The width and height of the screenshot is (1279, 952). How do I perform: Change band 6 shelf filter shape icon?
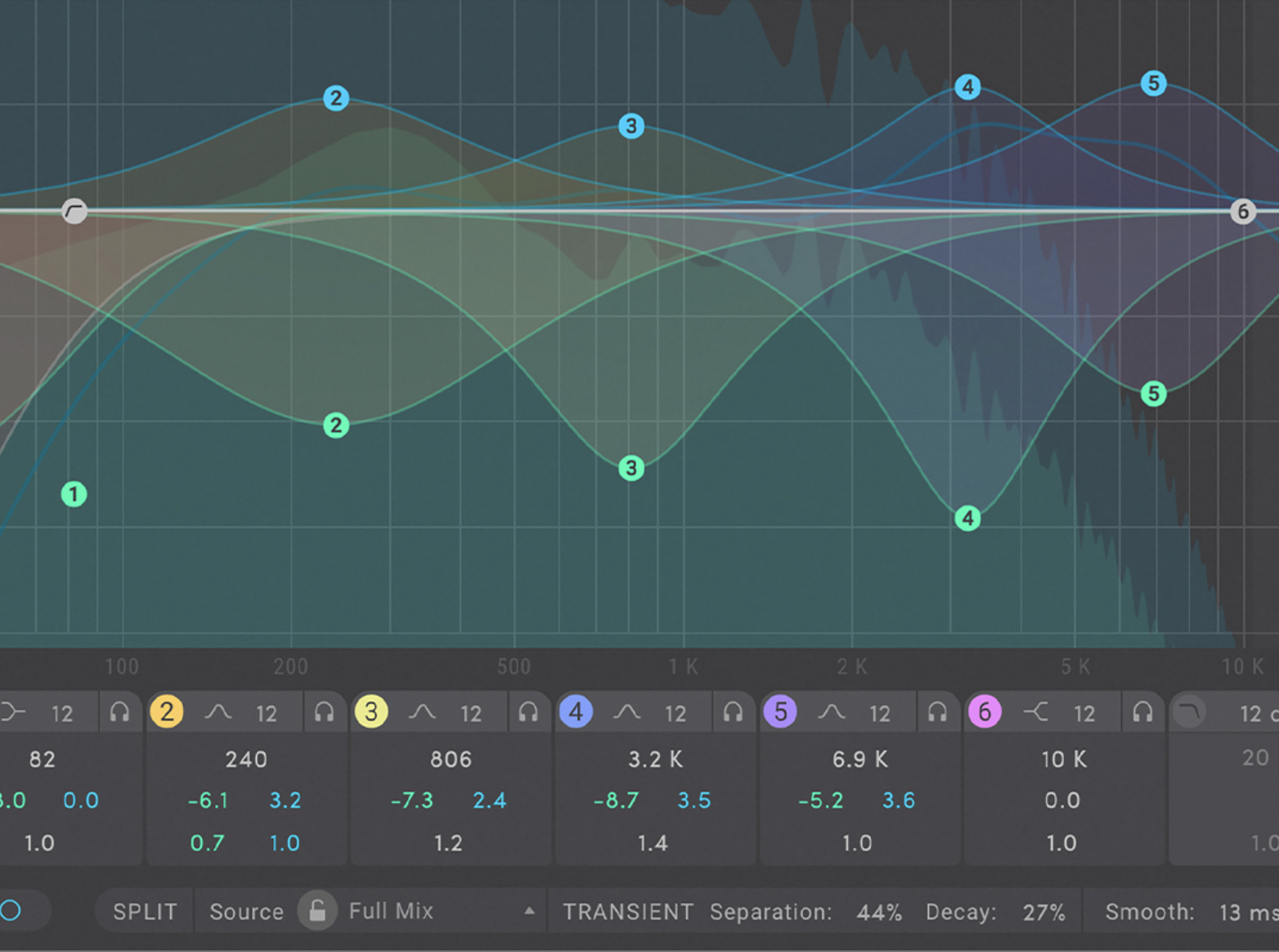click(1035, 712)
